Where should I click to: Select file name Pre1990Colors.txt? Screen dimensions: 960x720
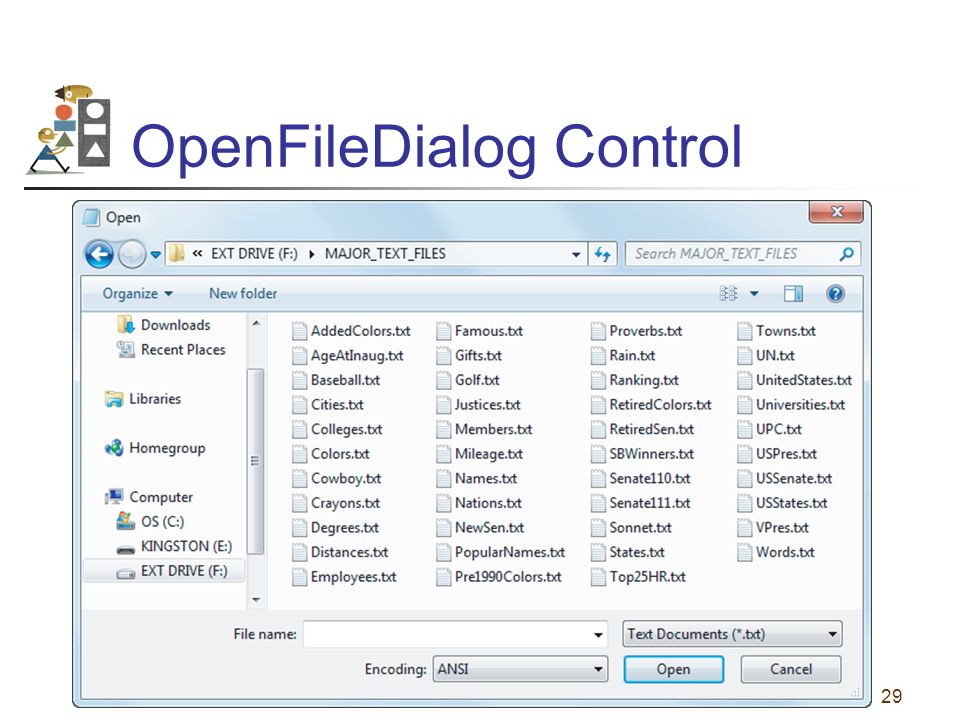coord(508,577)
